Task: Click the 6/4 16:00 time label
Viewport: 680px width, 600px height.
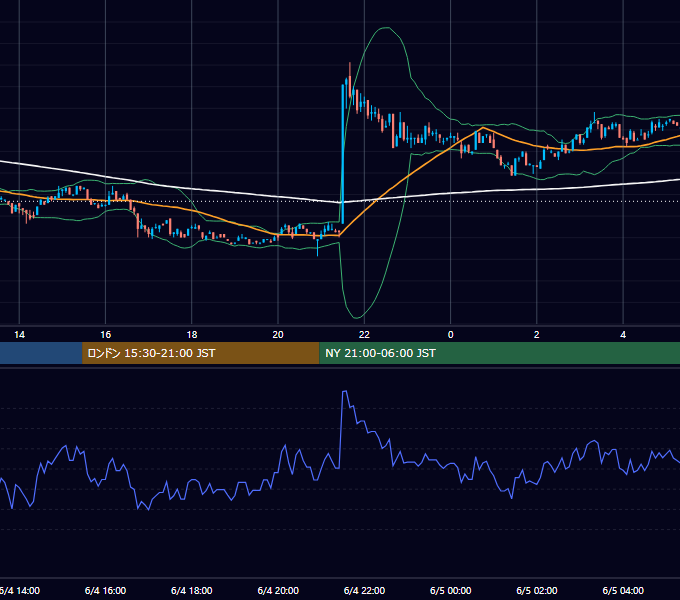Action: click(x=105, y=590)
